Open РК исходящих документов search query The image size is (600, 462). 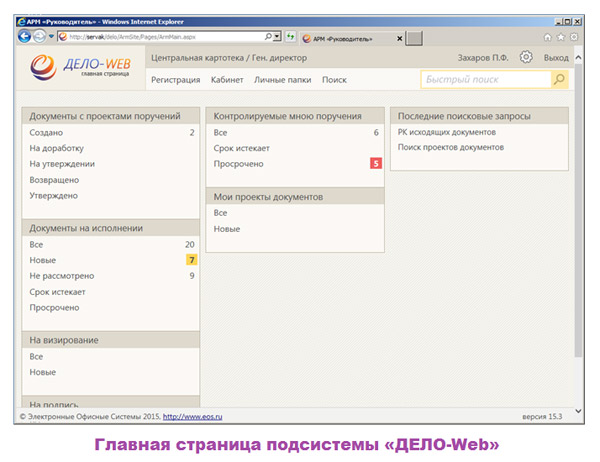pos(446,132)
